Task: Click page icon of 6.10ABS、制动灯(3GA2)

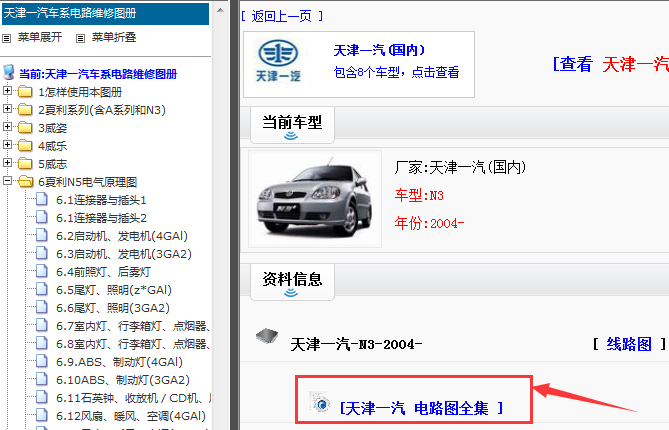Action: tap(42, 379)
